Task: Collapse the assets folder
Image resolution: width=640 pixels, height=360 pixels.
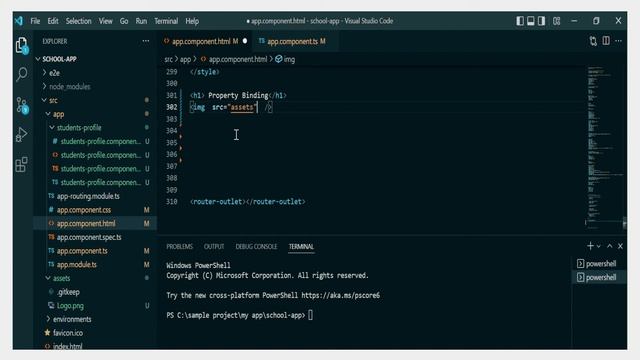Action: (95, 278)
